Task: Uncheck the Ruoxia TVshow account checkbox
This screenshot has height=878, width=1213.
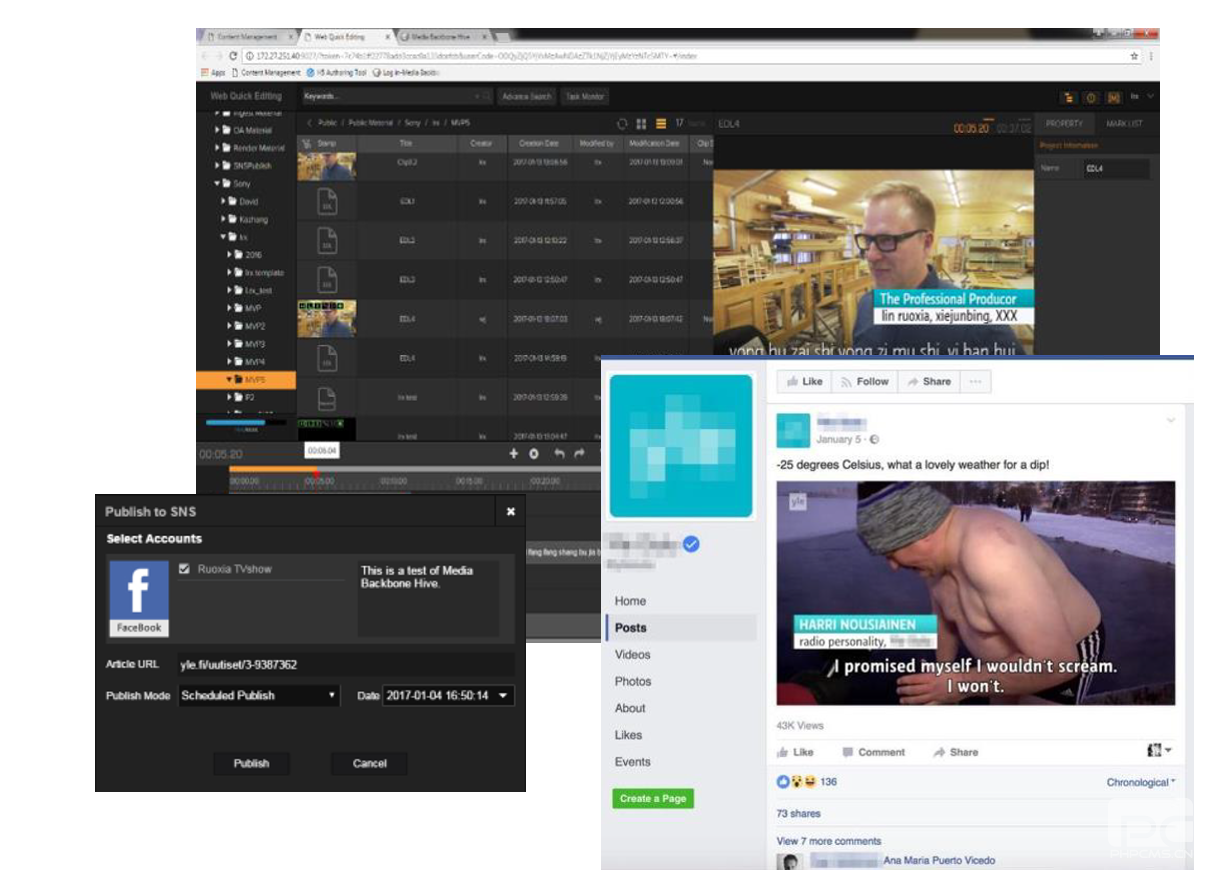Action: (184, 569)
